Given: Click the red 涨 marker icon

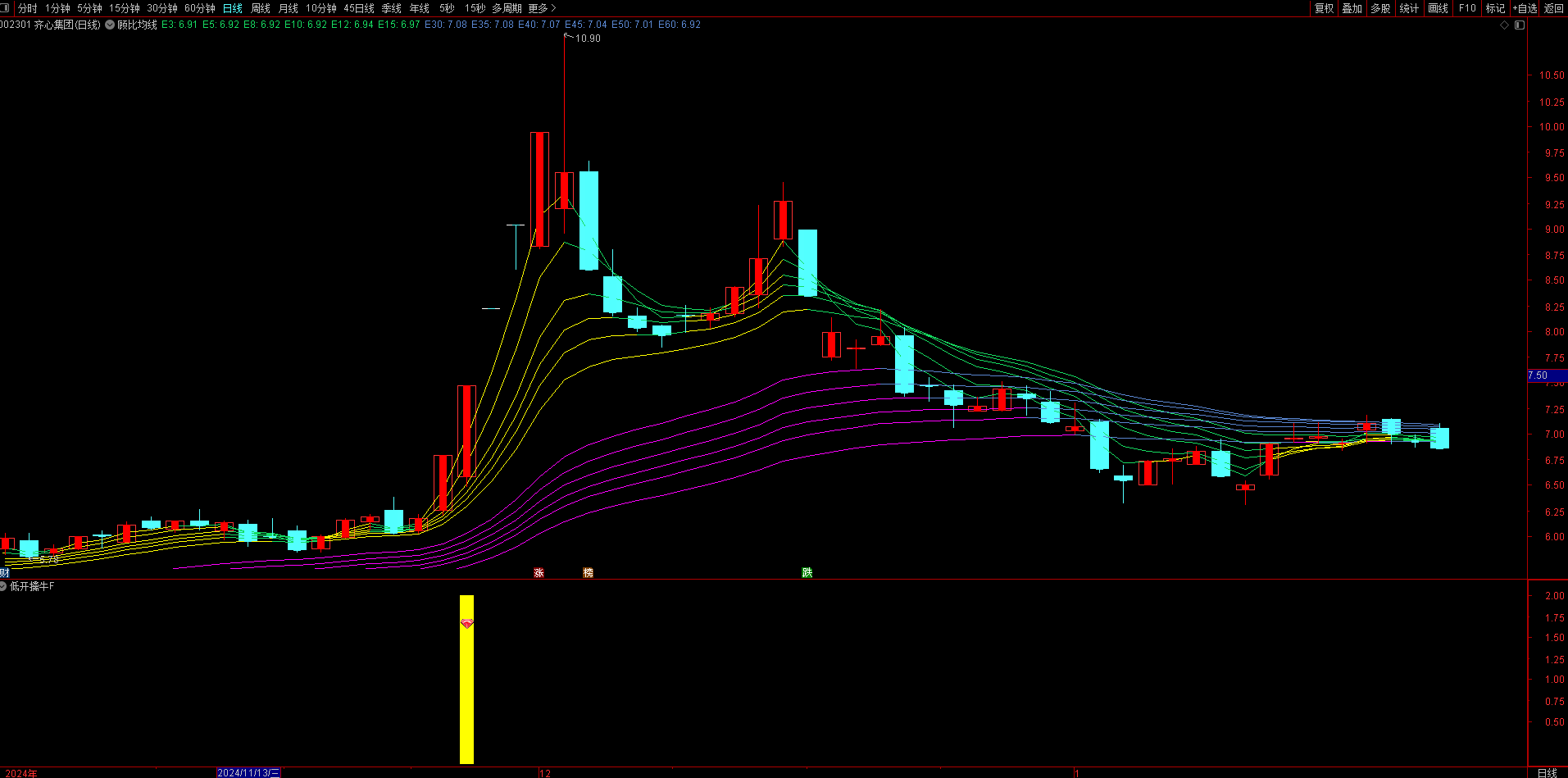Looking at the screenshot, I should [x=539, y=572].
